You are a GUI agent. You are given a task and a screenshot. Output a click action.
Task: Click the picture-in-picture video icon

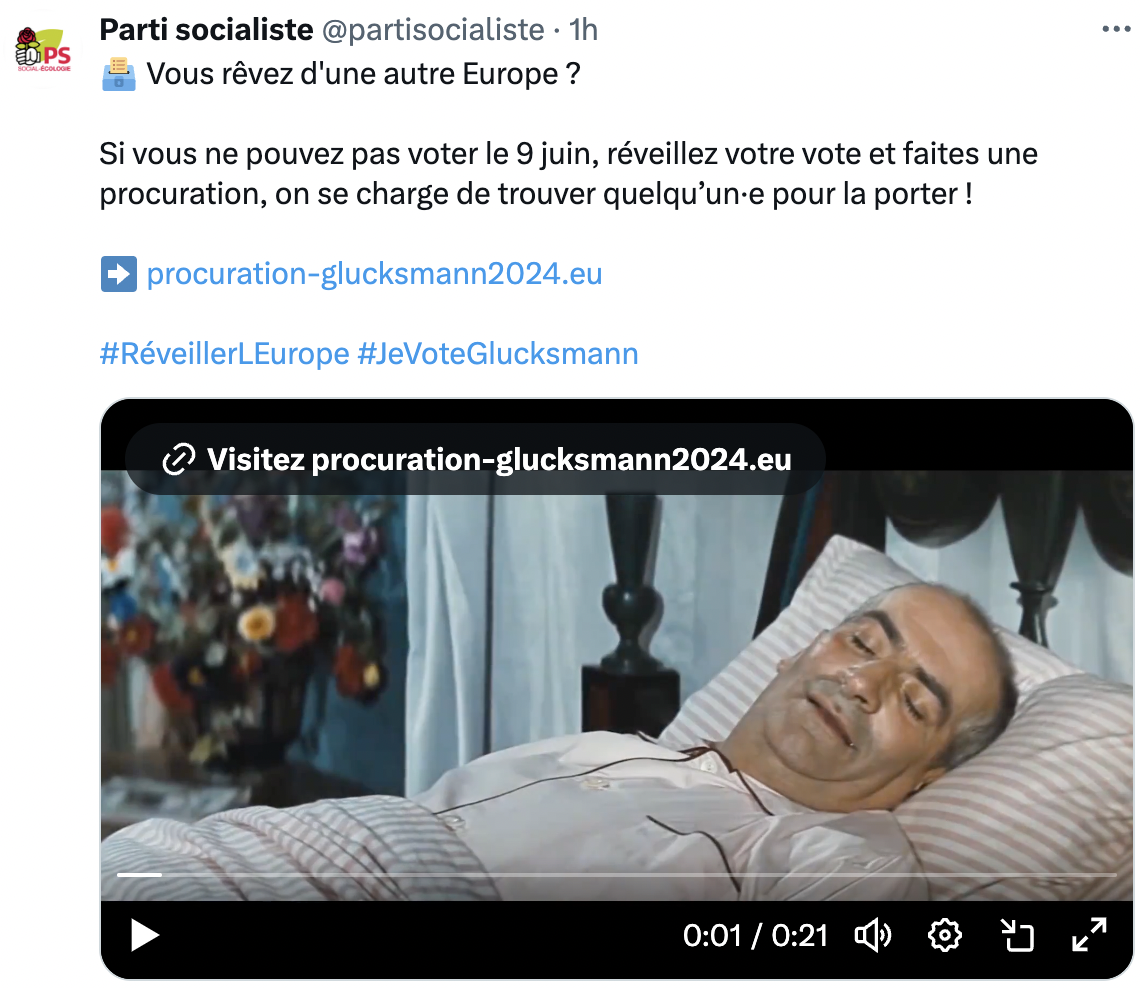pos(1017,935)
